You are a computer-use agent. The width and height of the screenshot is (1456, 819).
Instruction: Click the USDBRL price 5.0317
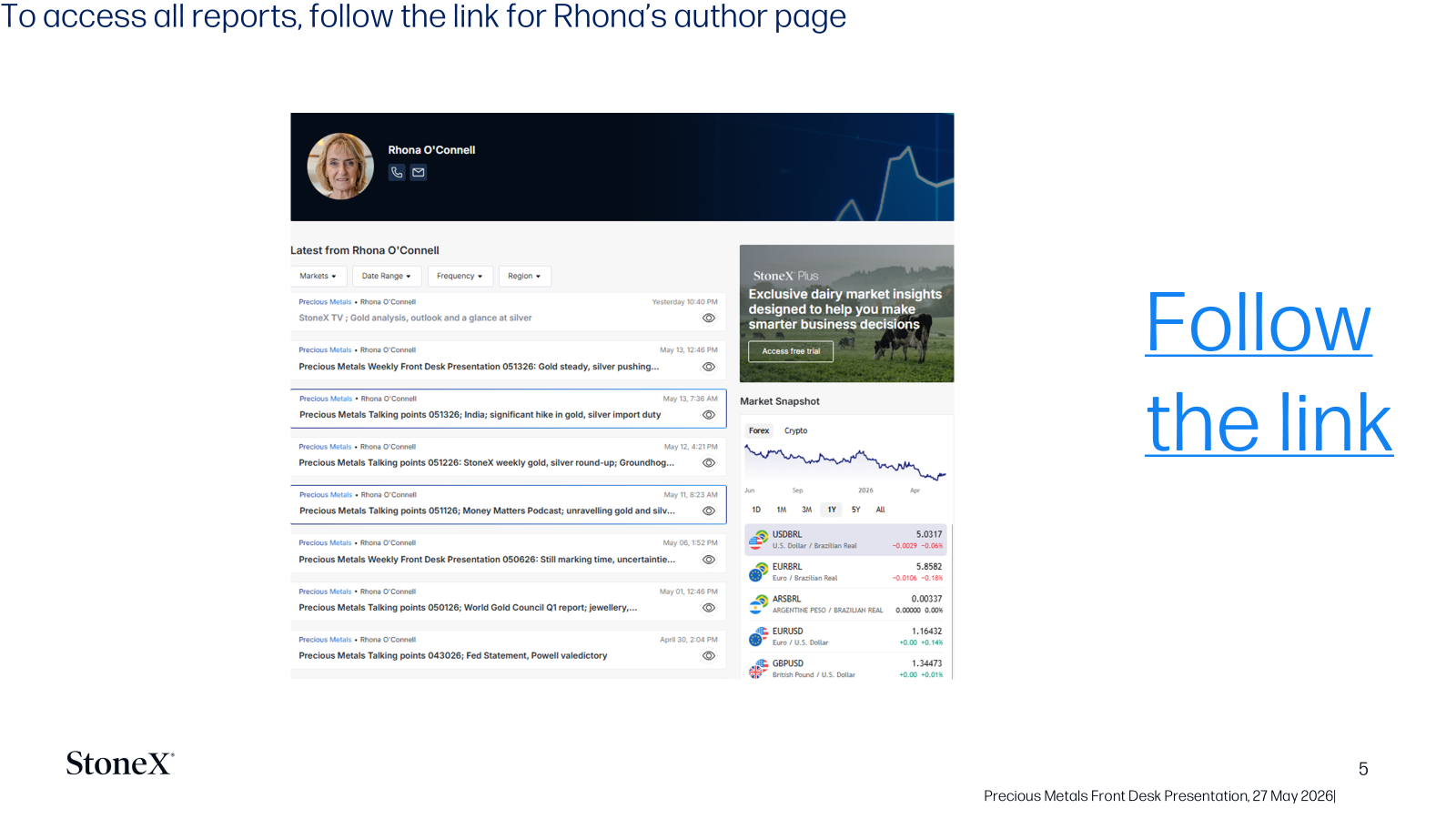coord(929,535)
